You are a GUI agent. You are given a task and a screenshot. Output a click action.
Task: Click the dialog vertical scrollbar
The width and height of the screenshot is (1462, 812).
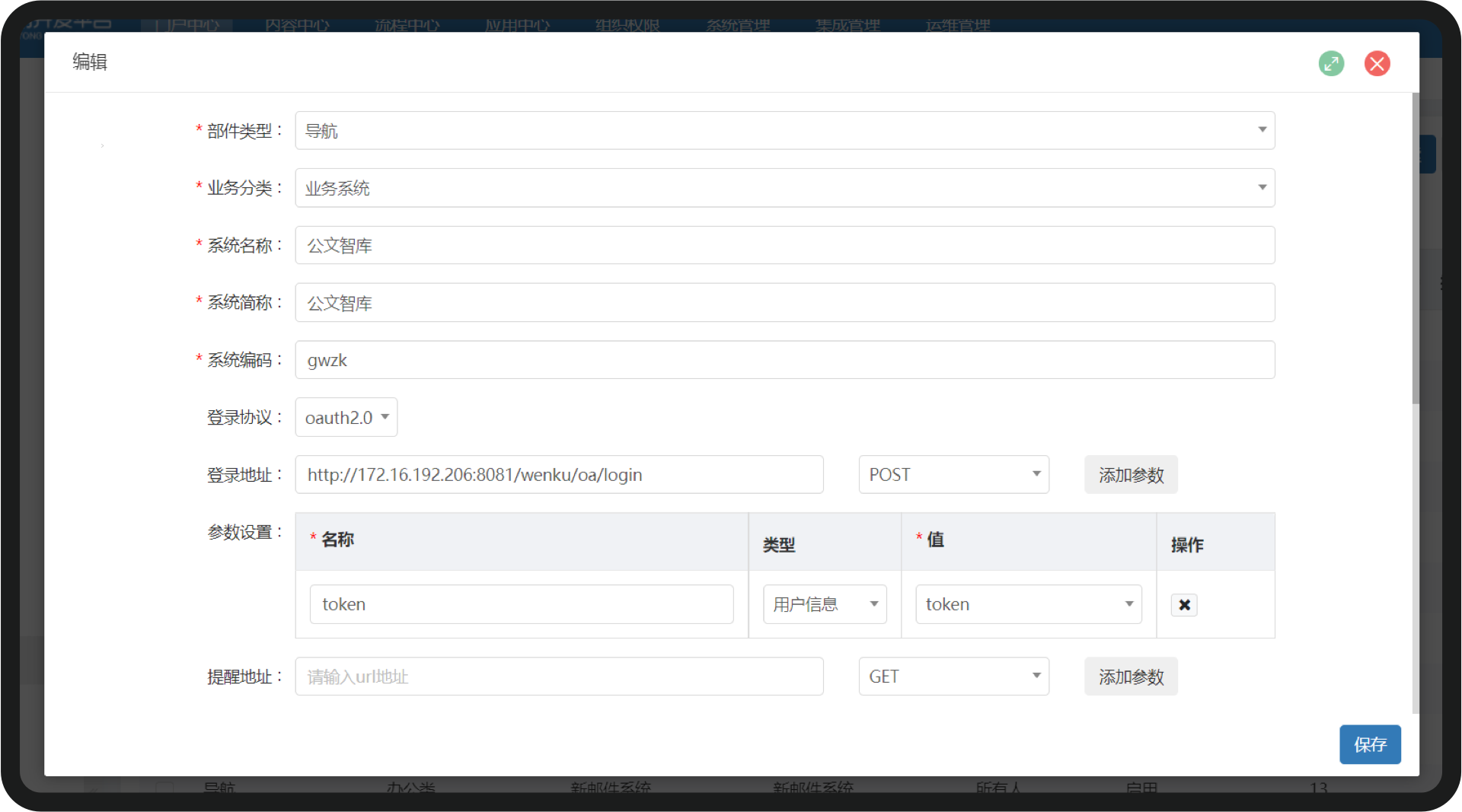pos(1416,250)
